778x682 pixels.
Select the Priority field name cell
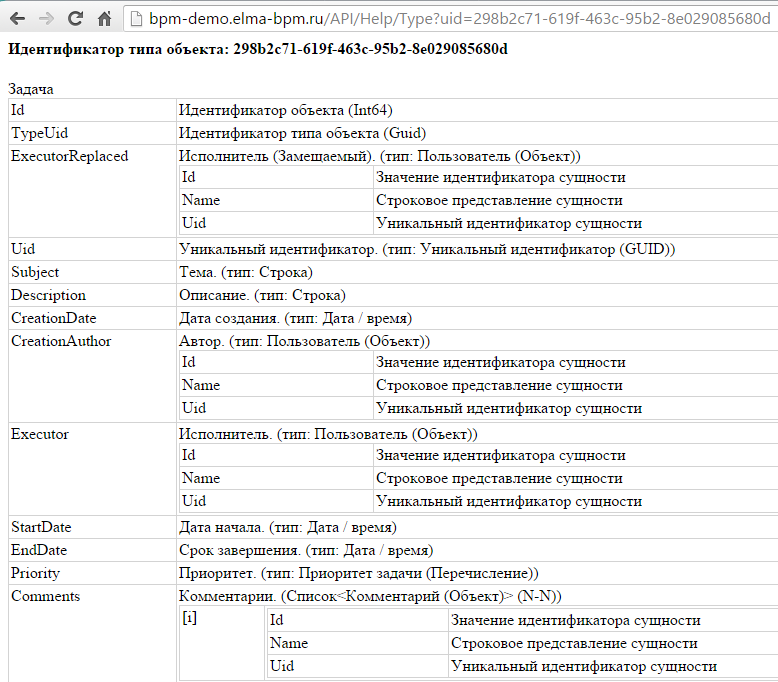35,573
